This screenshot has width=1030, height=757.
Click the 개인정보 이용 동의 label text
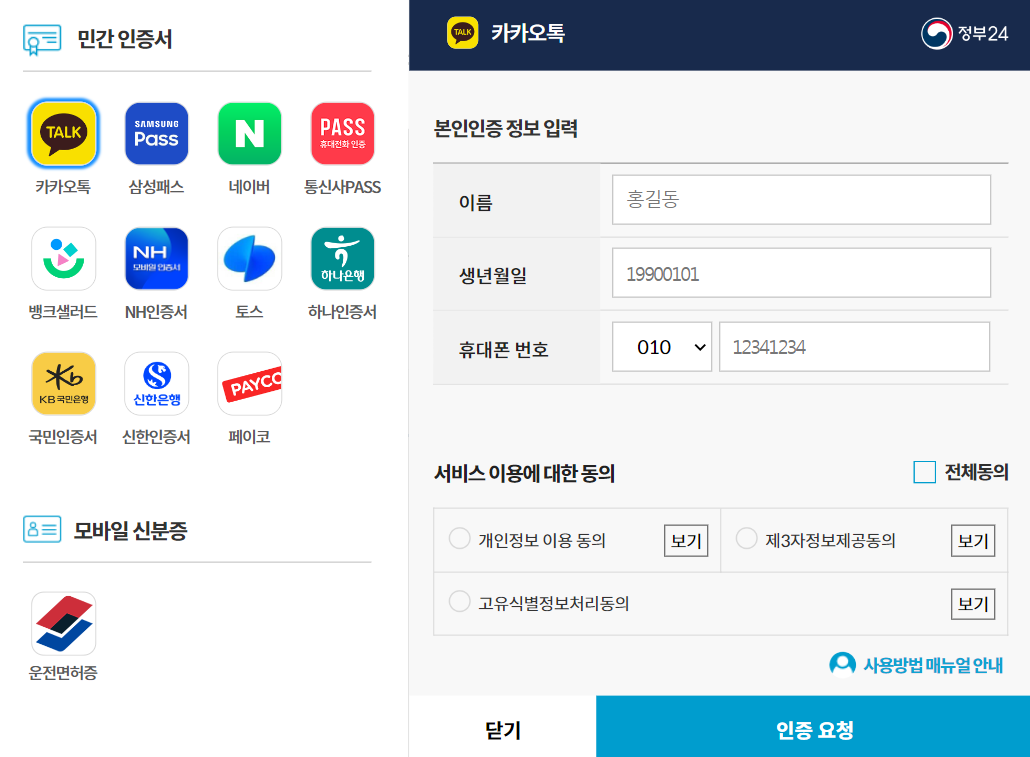pyautogui.click(x=542, y=540)
